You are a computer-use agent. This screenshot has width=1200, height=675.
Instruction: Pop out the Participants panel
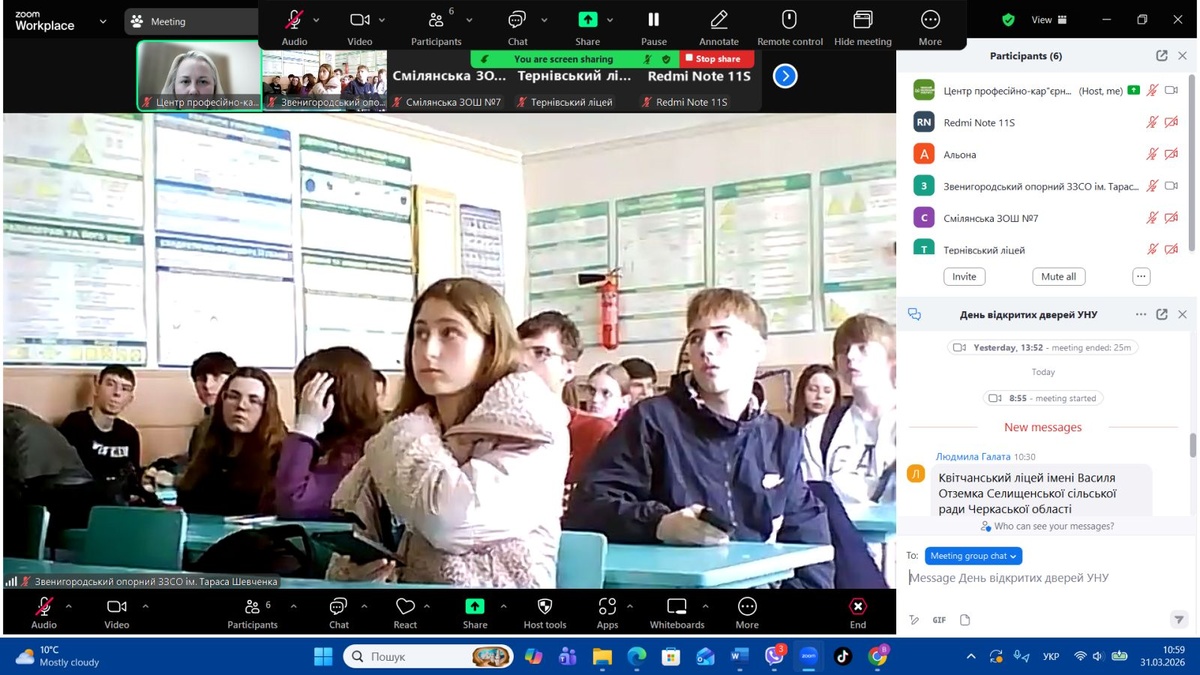pos(1161,56)
